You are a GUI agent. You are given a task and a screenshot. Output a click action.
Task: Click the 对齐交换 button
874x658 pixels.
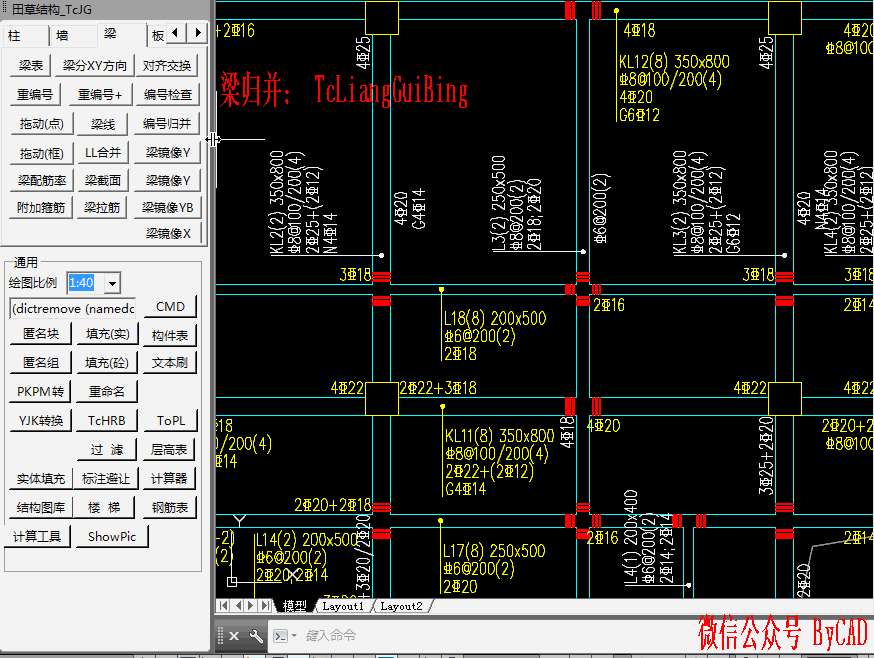coord(167,66)
